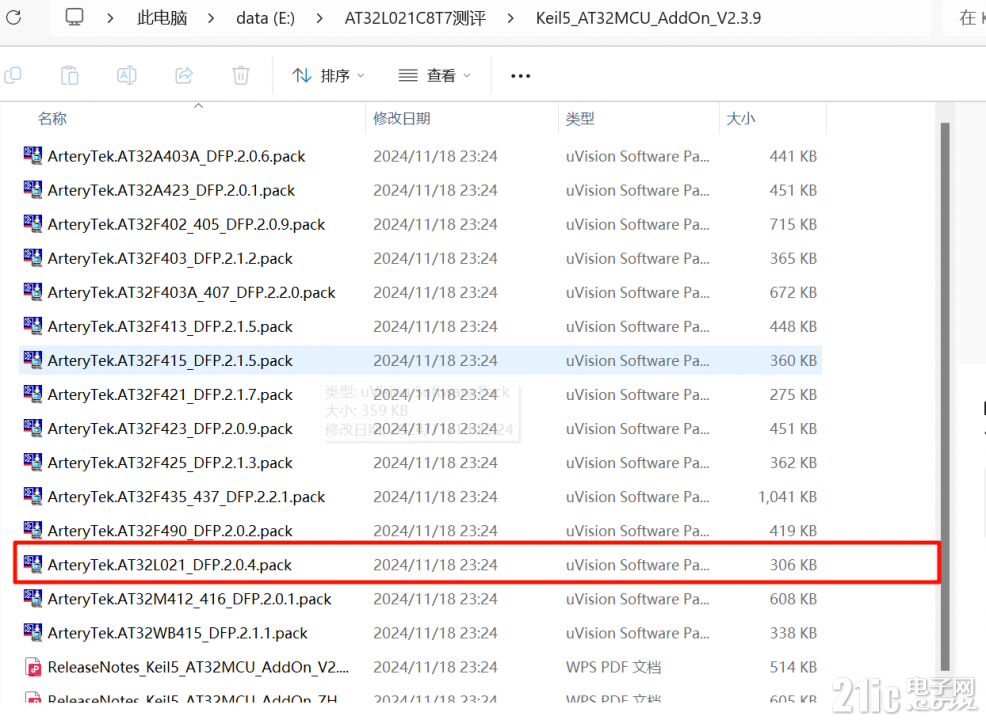The width and height of the screenshot is (986, 720).
Task: Select the AT32F421_DFP.2.1.7 pack file icon
Action: 33,393
